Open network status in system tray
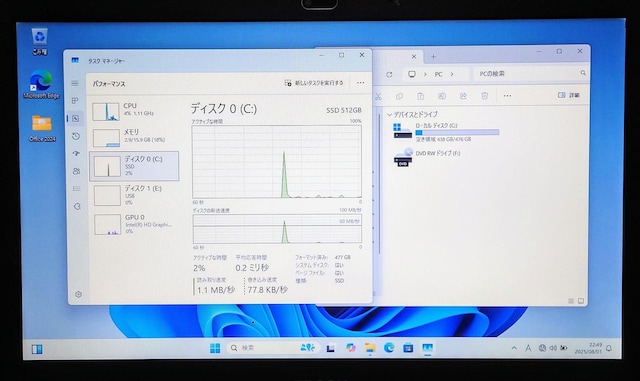 [542, 348]
